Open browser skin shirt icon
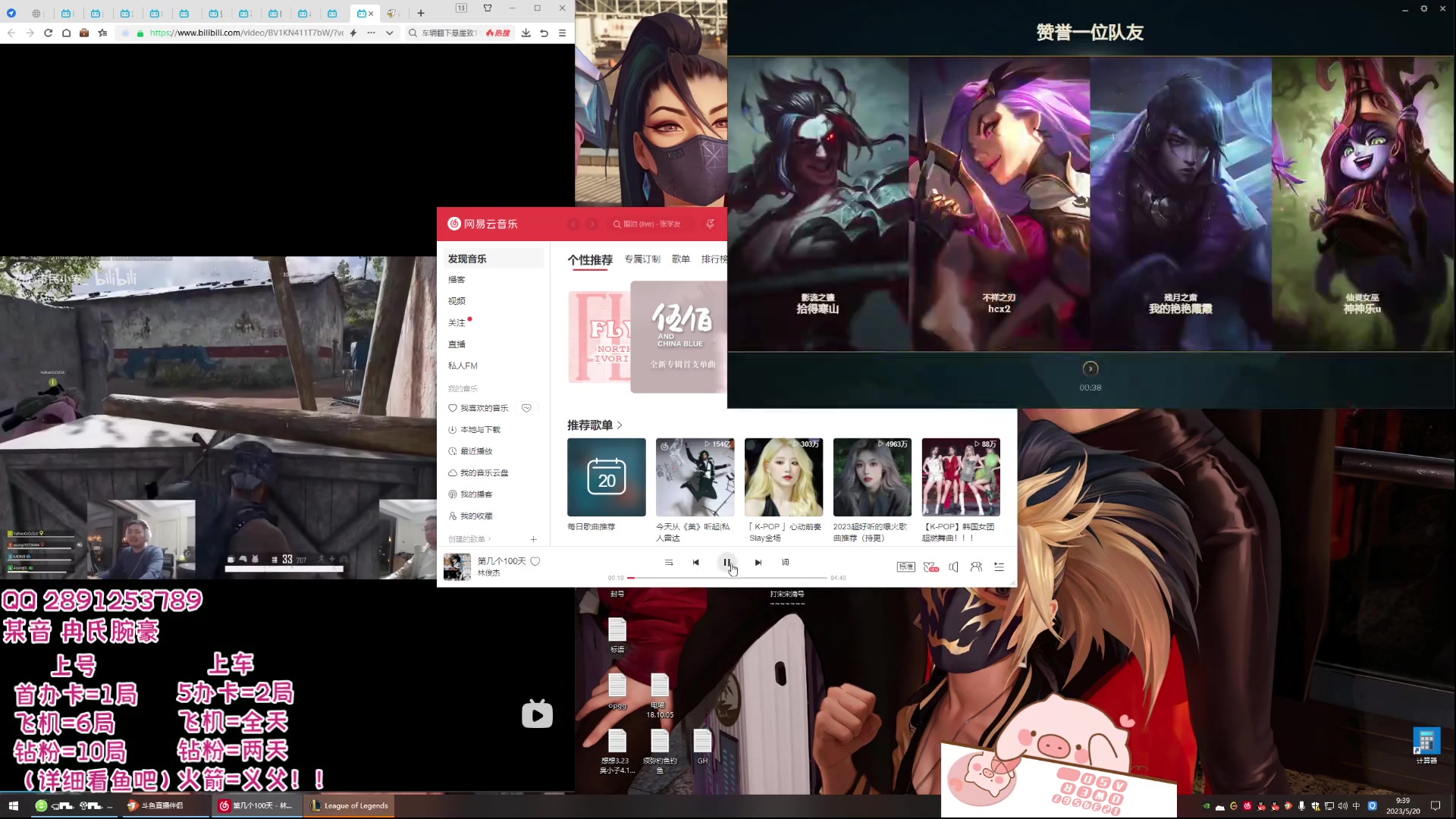Screen dimensions: 1456x819 488,8
